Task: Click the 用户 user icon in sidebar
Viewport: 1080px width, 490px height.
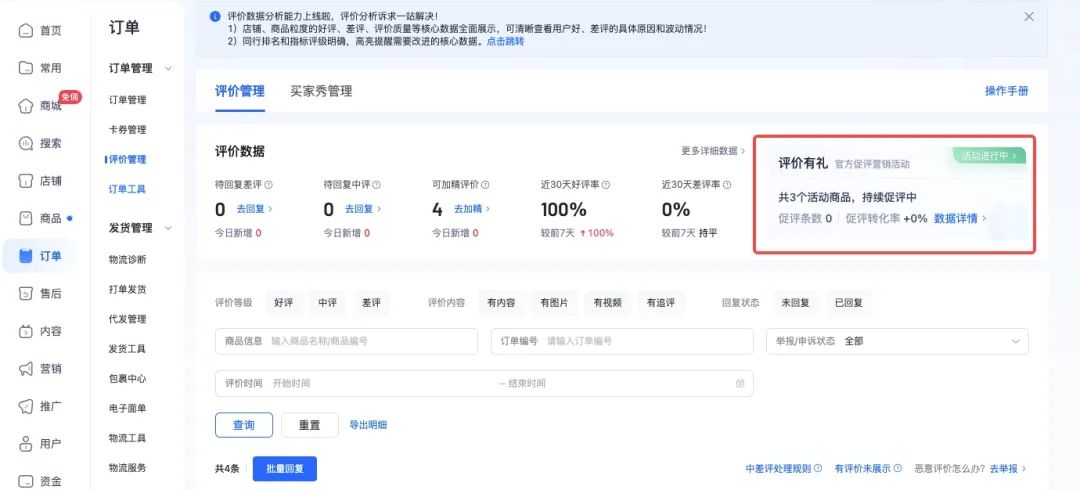Action: (x=26, y=444)
